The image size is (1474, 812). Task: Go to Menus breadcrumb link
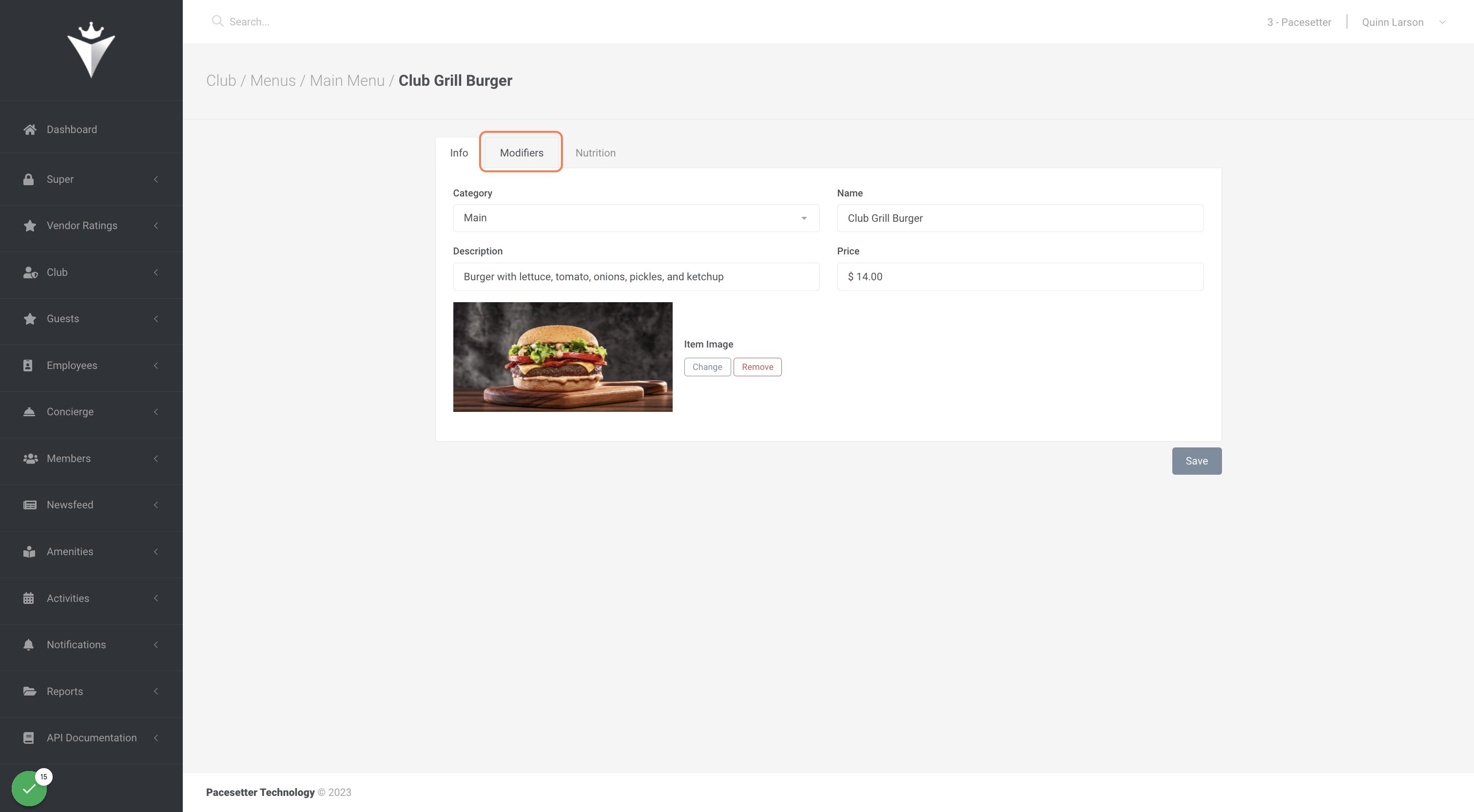point(273,81)
